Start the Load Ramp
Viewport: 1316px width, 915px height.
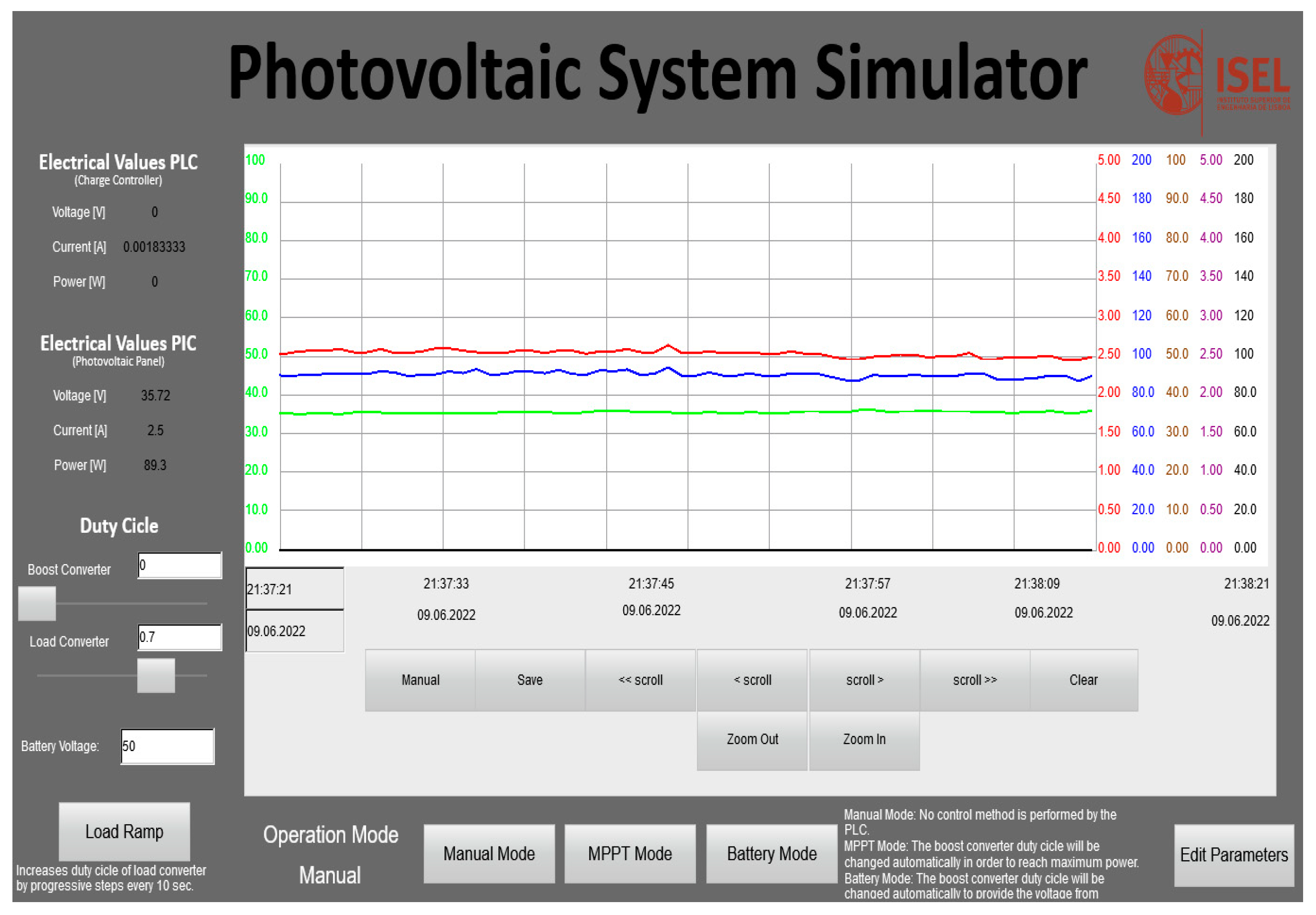coord(124,831)
